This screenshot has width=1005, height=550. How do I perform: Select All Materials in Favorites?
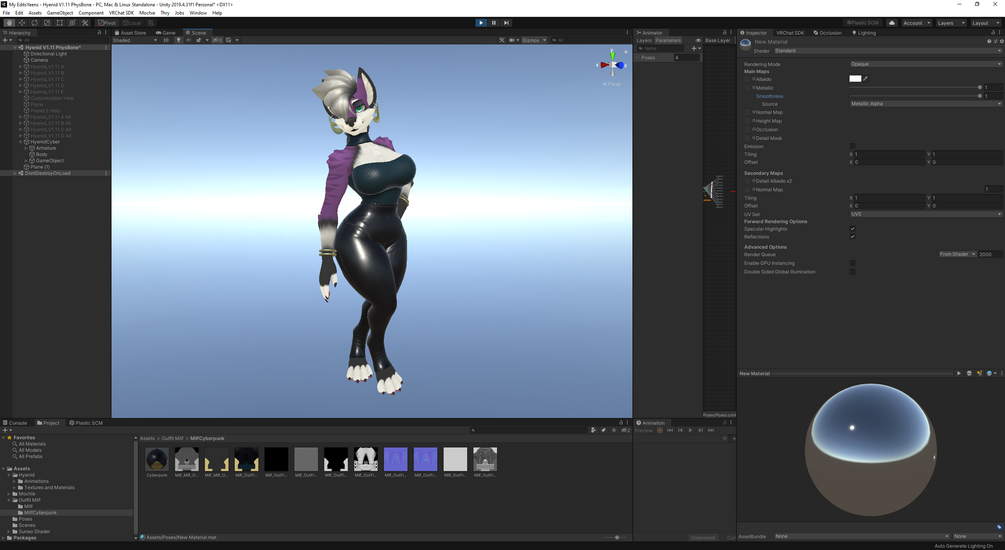click(x=32, y=444)
